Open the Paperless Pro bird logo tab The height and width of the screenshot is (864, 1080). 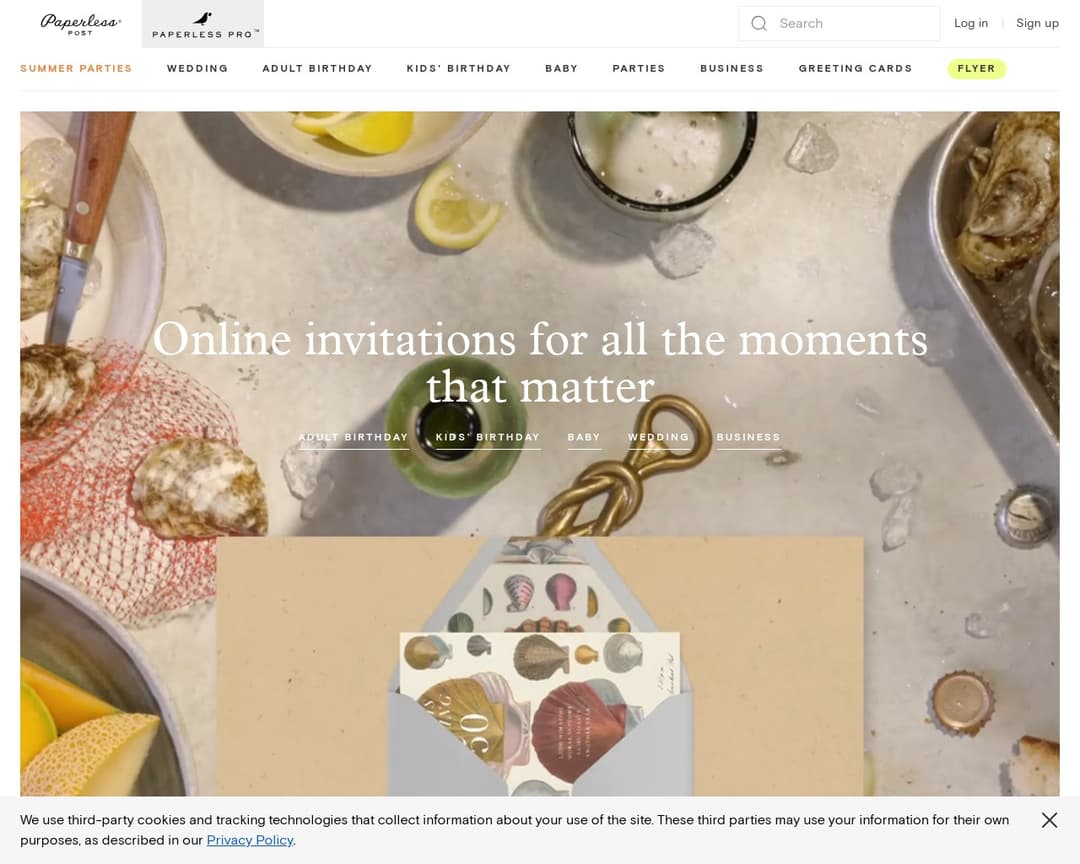202,24
